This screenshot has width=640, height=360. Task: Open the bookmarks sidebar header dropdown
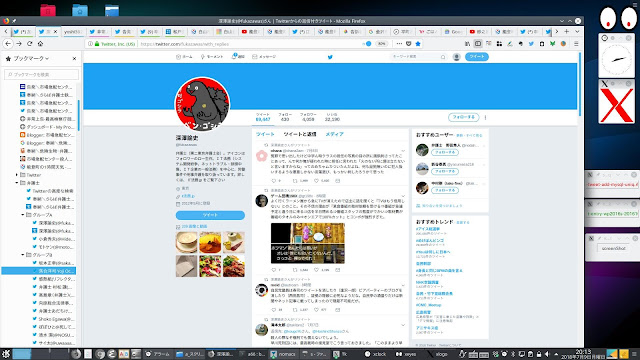31,59
